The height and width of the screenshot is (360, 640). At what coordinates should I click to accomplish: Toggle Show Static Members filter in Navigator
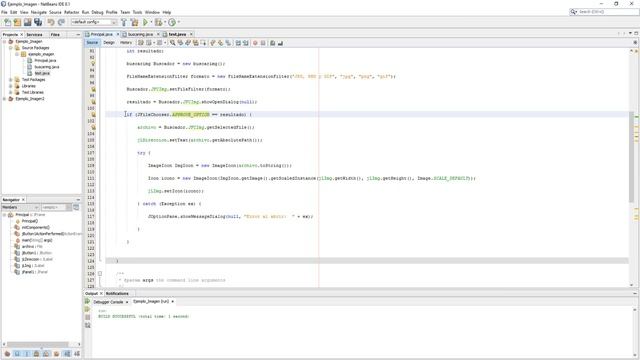click(x=27, y=353)
